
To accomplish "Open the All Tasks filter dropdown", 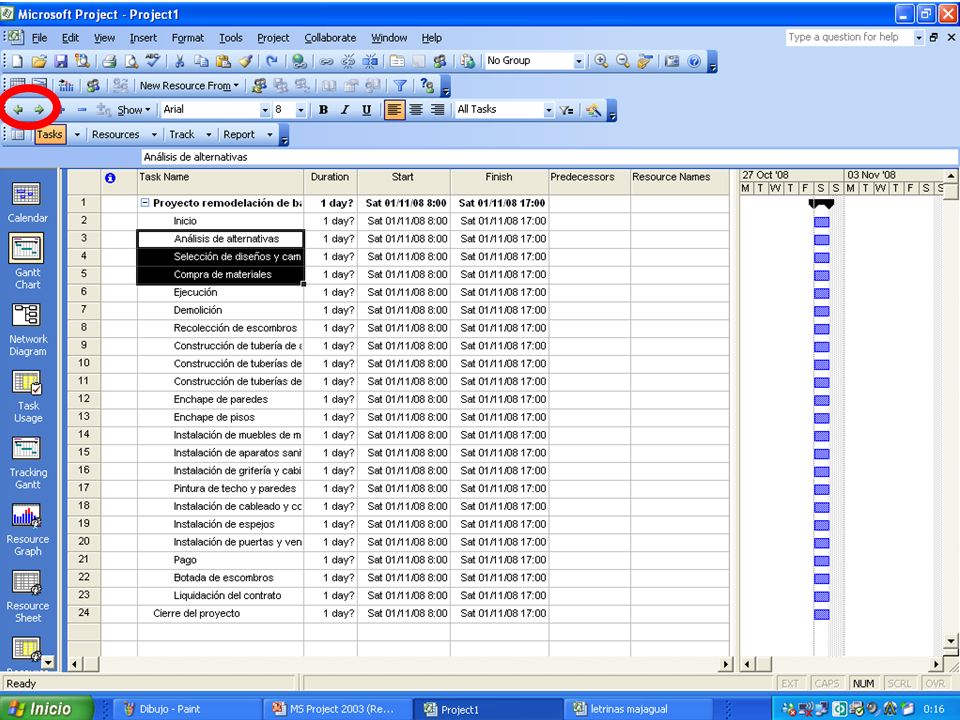I will pos(549,110).
